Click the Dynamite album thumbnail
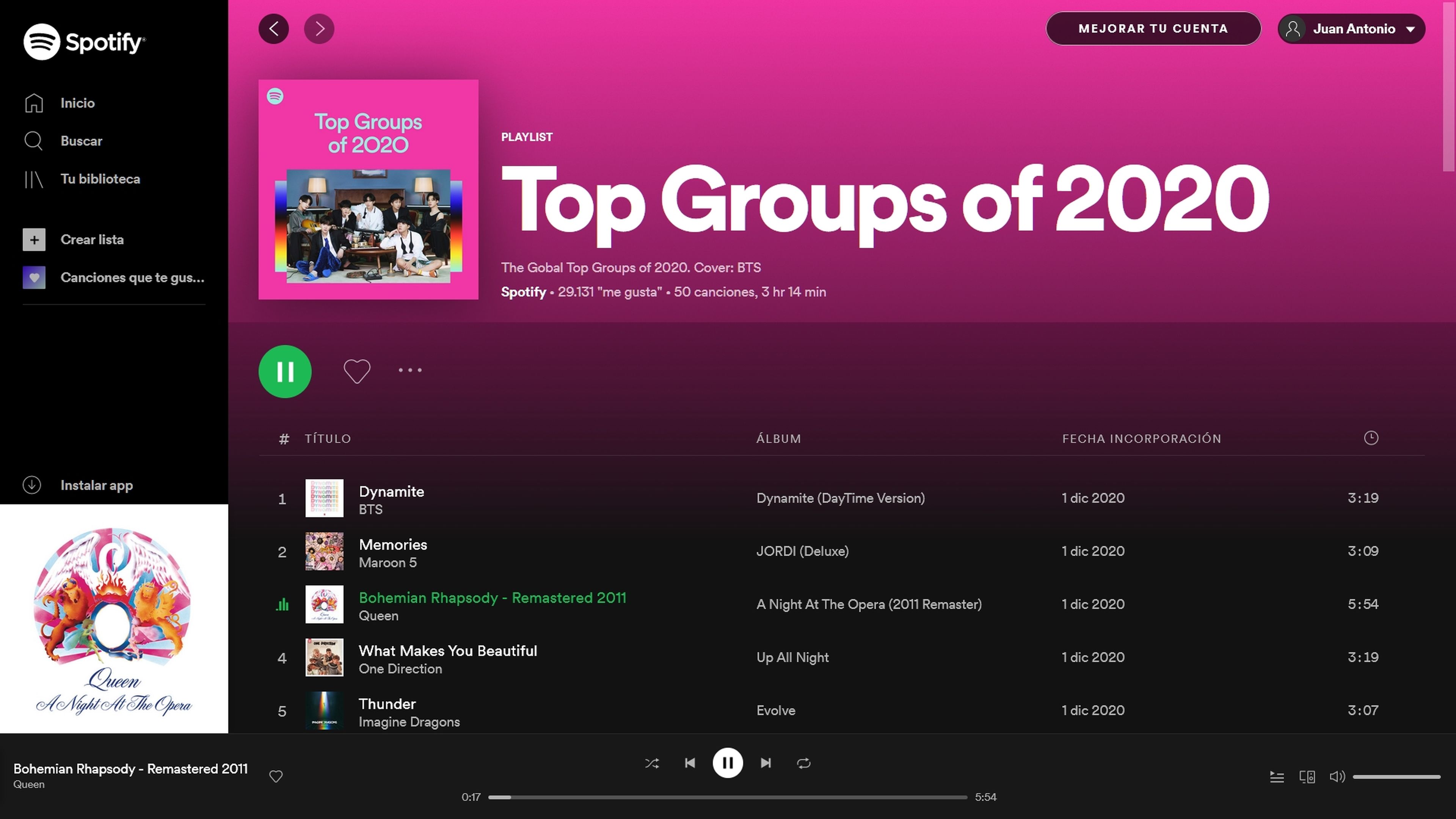Viewport: 1456px width, 819px height. (325, 498)
